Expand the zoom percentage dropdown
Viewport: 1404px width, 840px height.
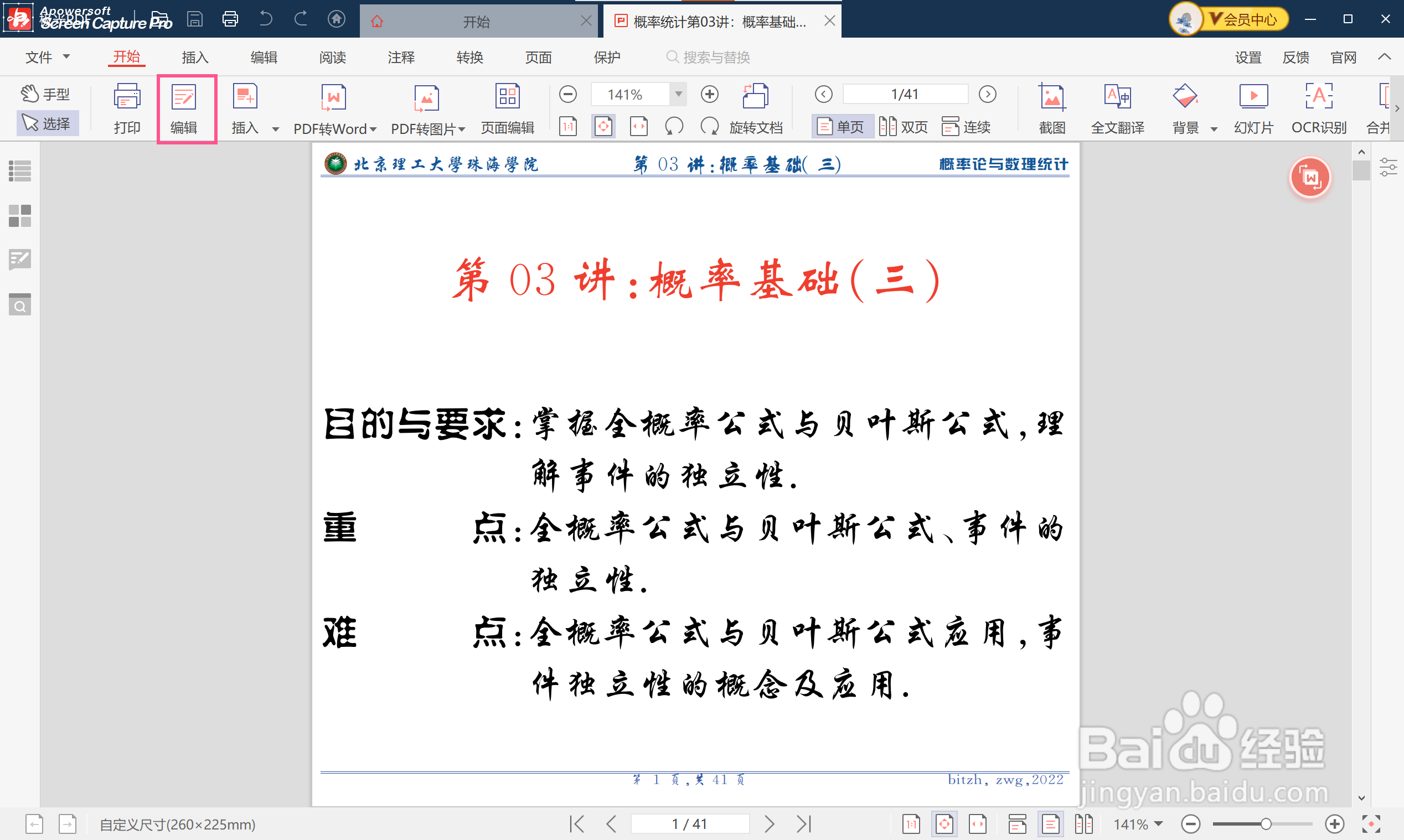pos(678,94)
